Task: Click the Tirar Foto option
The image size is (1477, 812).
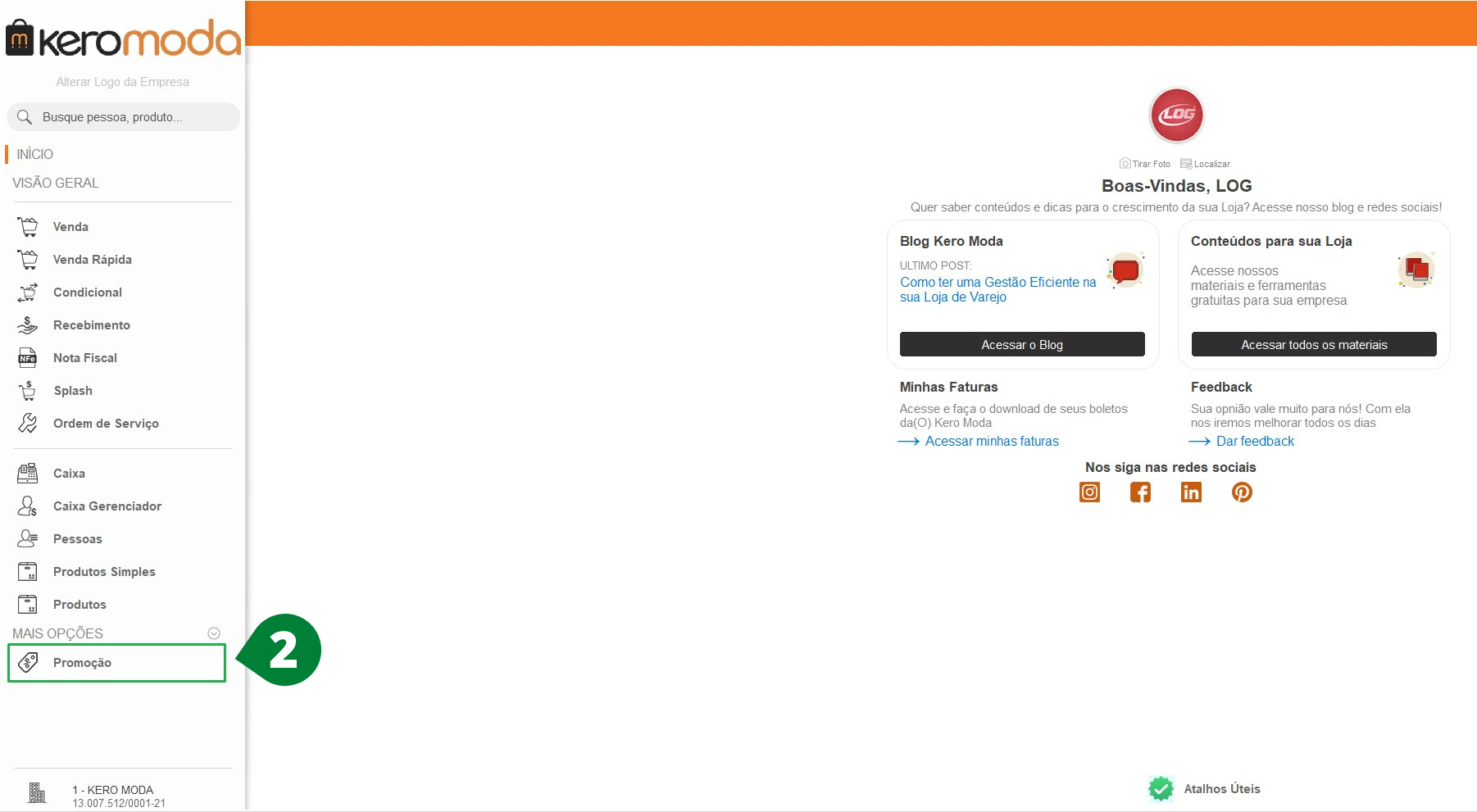Action: click(1145, 164)
